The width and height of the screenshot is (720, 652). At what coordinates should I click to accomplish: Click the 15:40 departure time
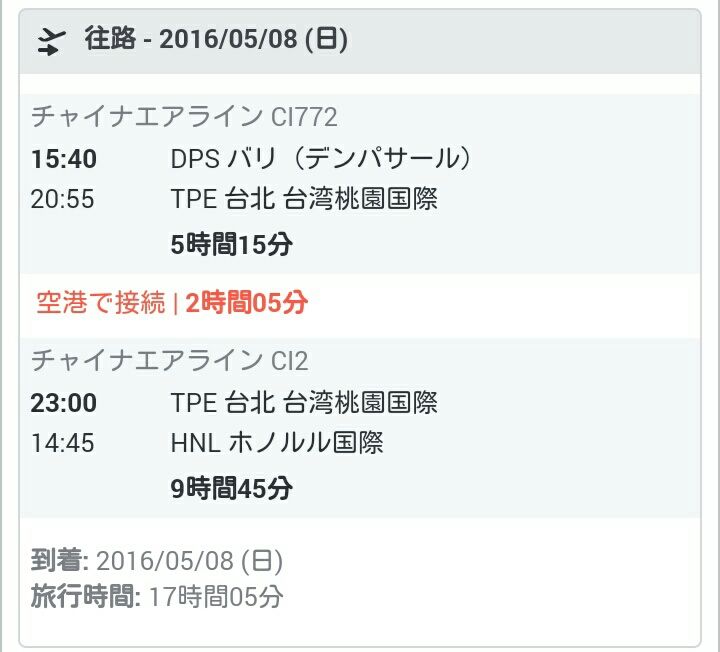(x=64, y=158)
